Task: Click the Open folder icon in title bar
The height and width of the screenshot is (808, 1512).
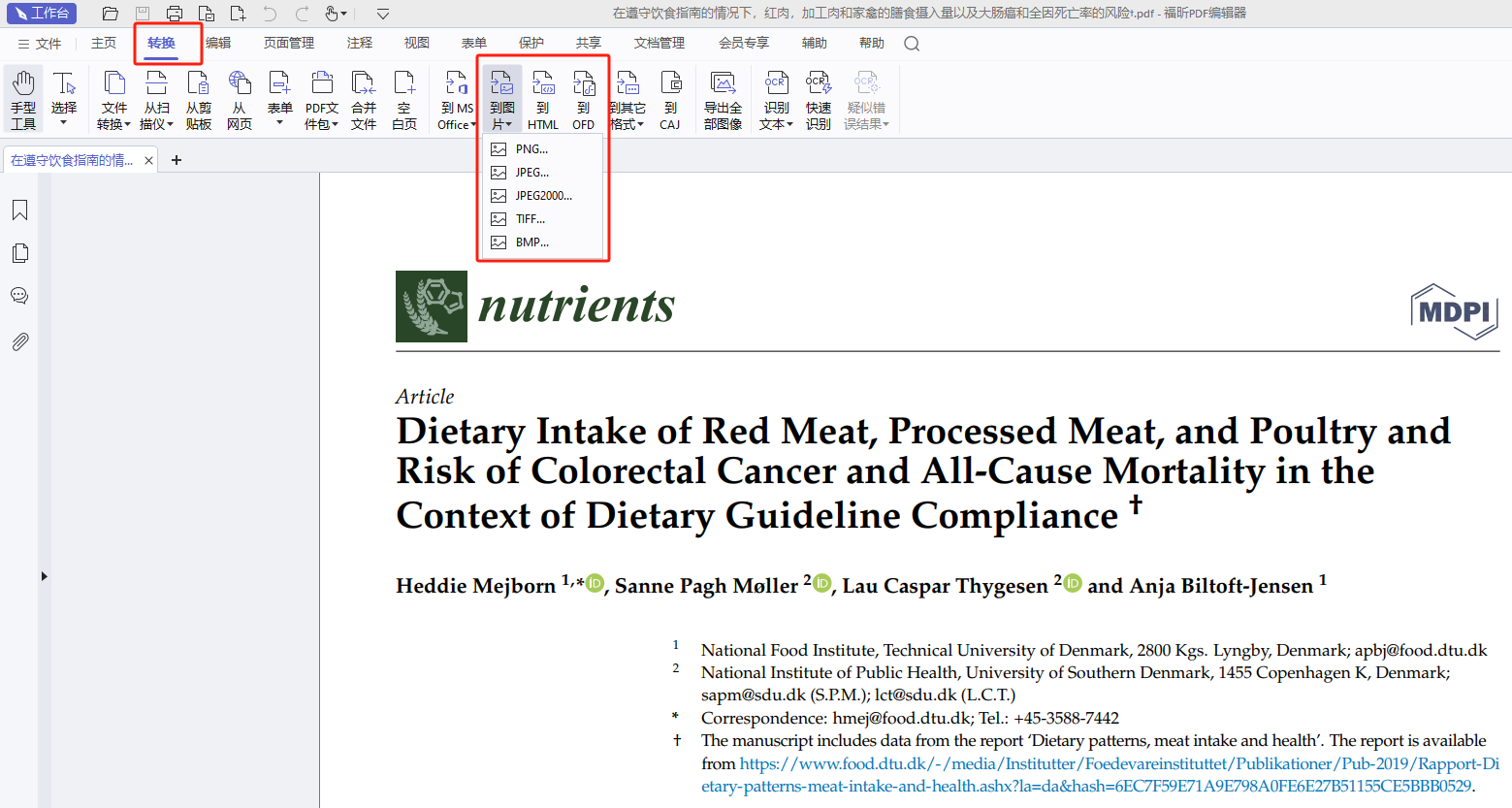Action: click(x=111, y=14)
